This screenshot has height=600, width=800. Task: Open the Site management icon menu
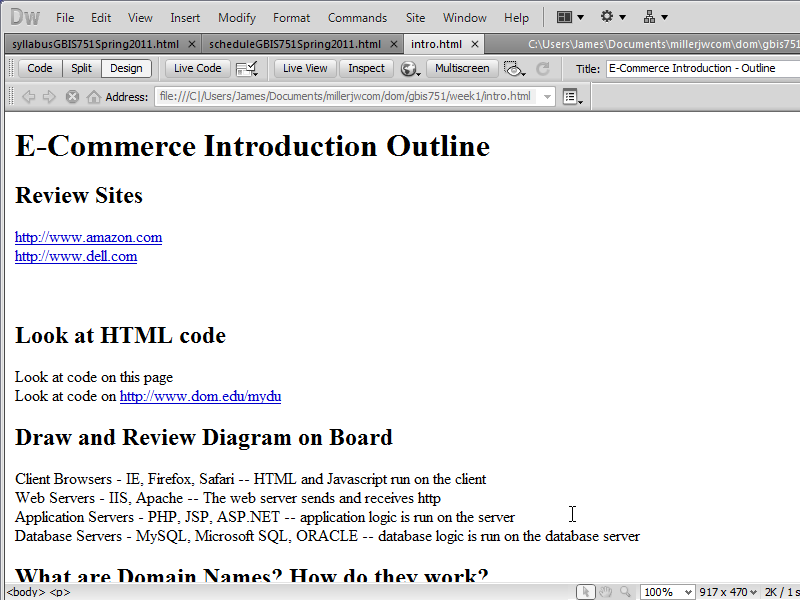tap(655, 17)
